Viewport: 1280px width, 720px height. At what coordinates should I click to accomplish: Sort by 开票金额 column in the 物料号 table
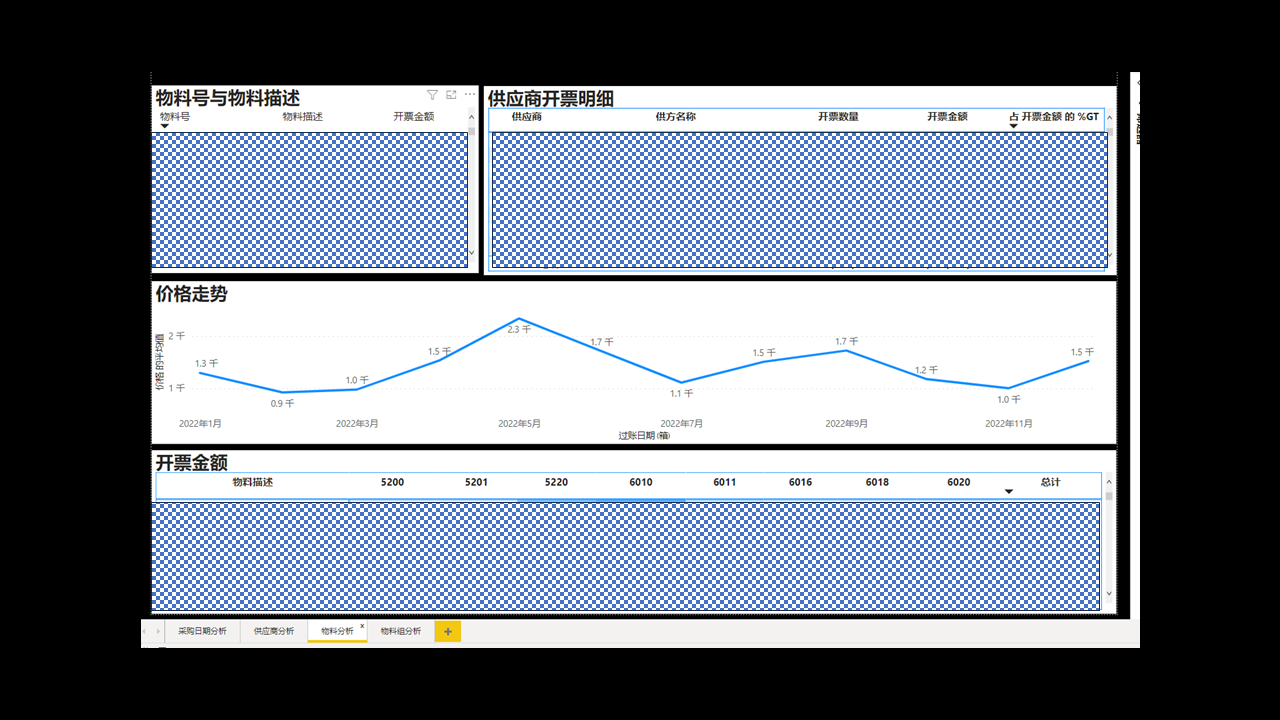pyautogui.click(x=413, y=116)
